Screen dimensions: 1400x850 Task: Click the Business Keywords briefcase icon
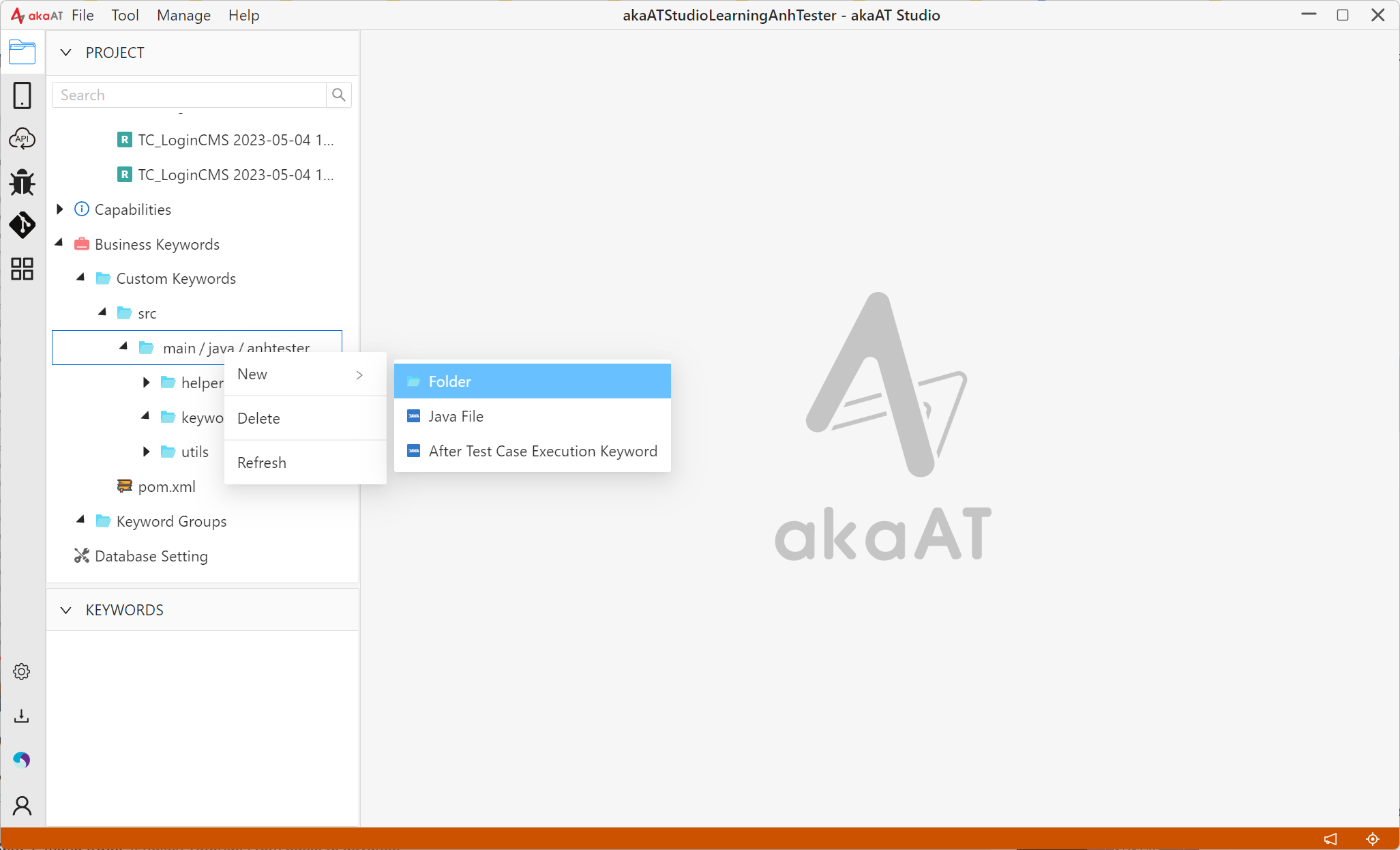82,244
